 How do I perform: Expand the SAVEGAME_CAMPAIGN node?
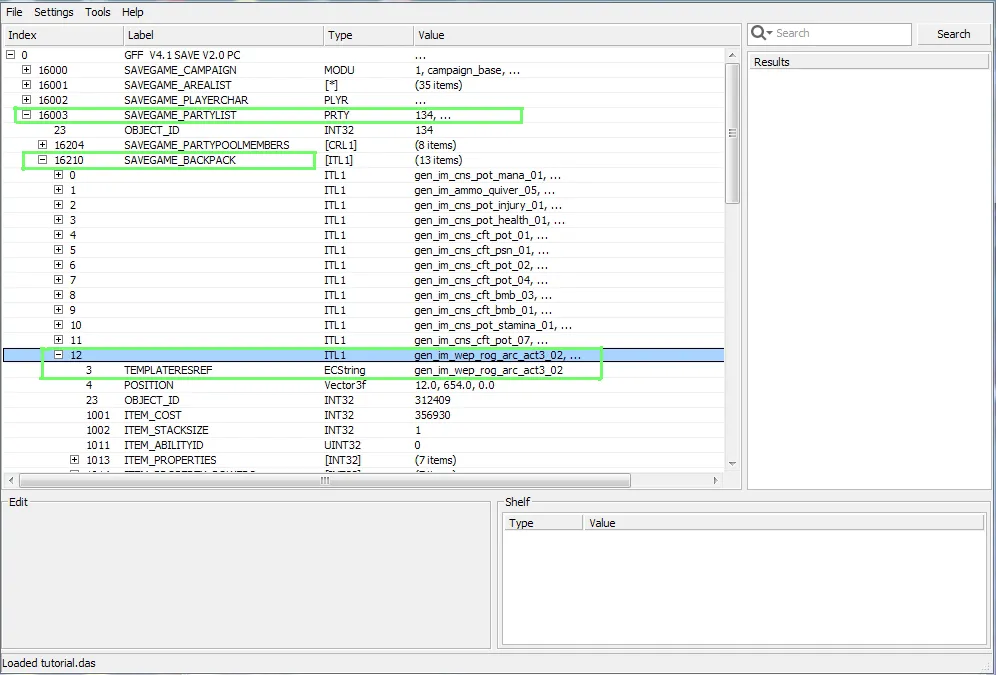click(x=26, y=70)
